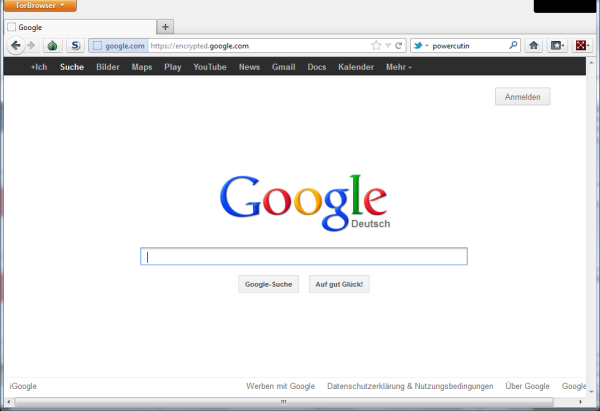The height and width of the screenshot is (411, 600).
Task: Open Datenschutzerklärung & Nutzungsbedingungen link
Action: [410, 386]
